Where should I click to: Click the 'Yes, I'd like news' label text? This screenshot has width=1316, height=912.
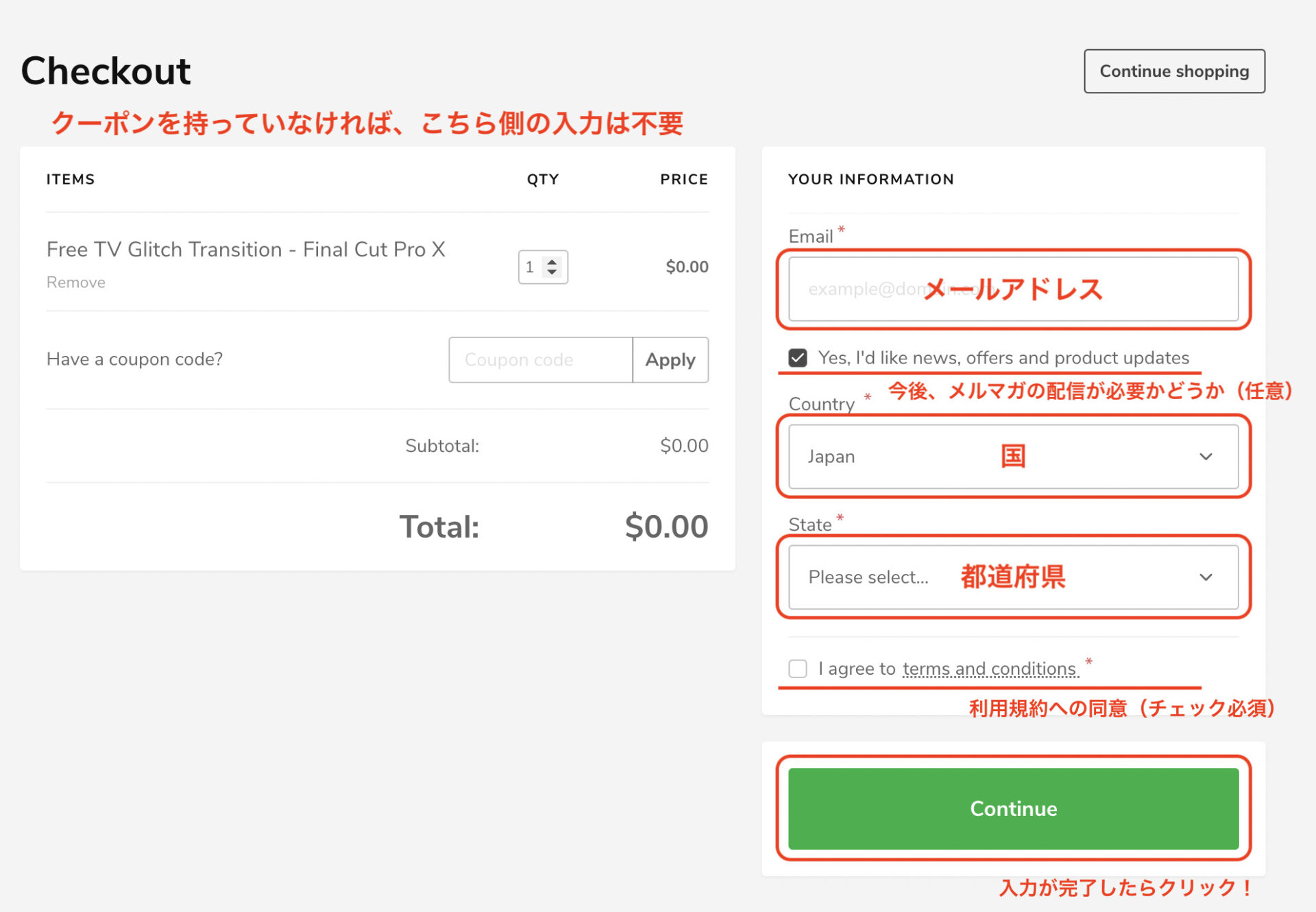tap(1003, 358)
